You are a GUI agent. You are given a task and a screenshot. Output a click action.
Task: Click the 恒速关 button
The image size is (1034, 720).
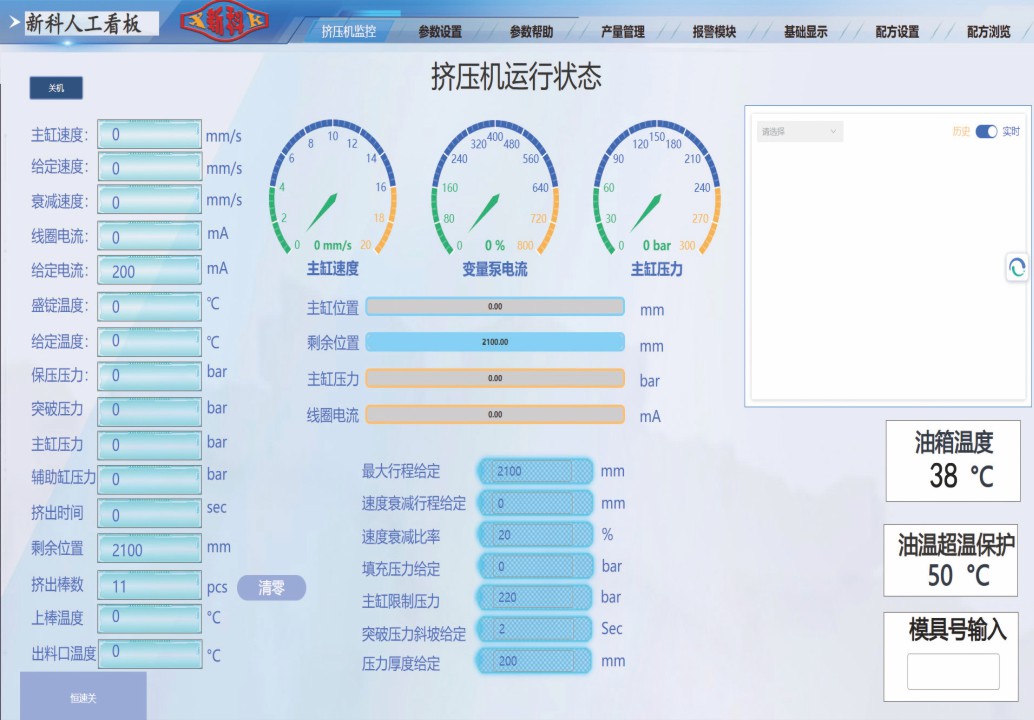(83, 697)
